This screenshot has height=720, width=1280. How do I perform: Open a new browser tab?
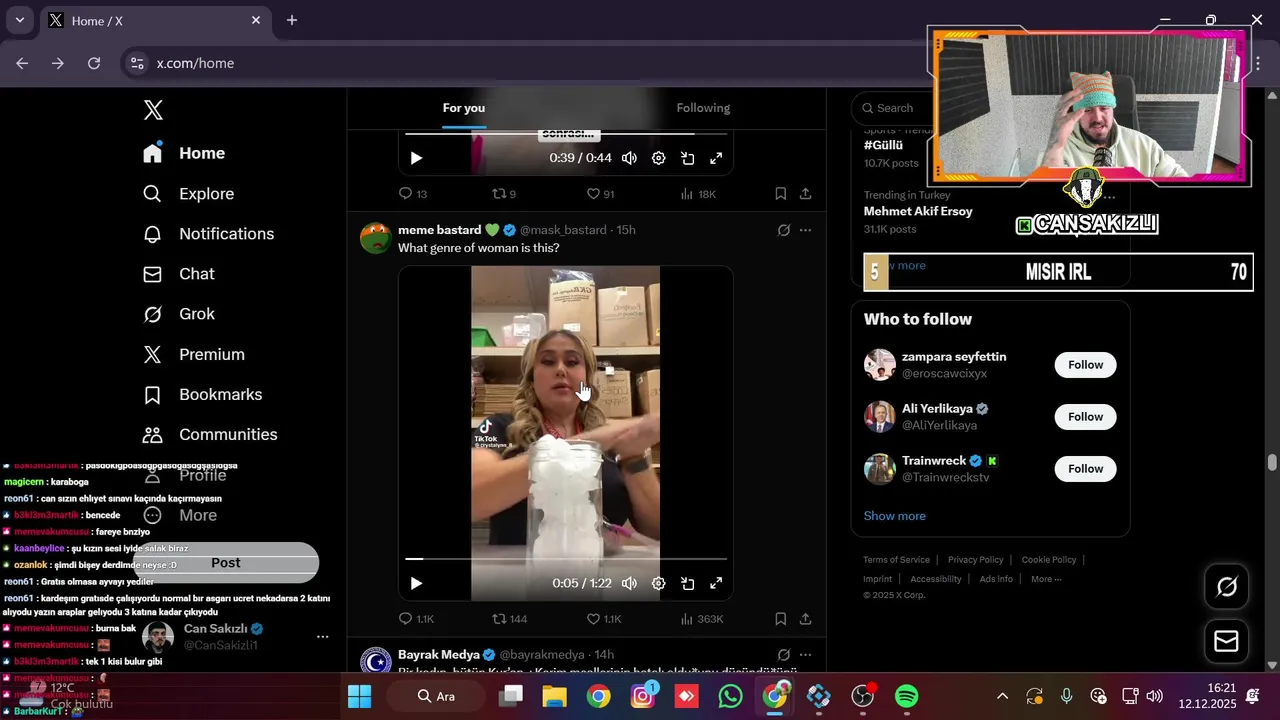(292, 20)
